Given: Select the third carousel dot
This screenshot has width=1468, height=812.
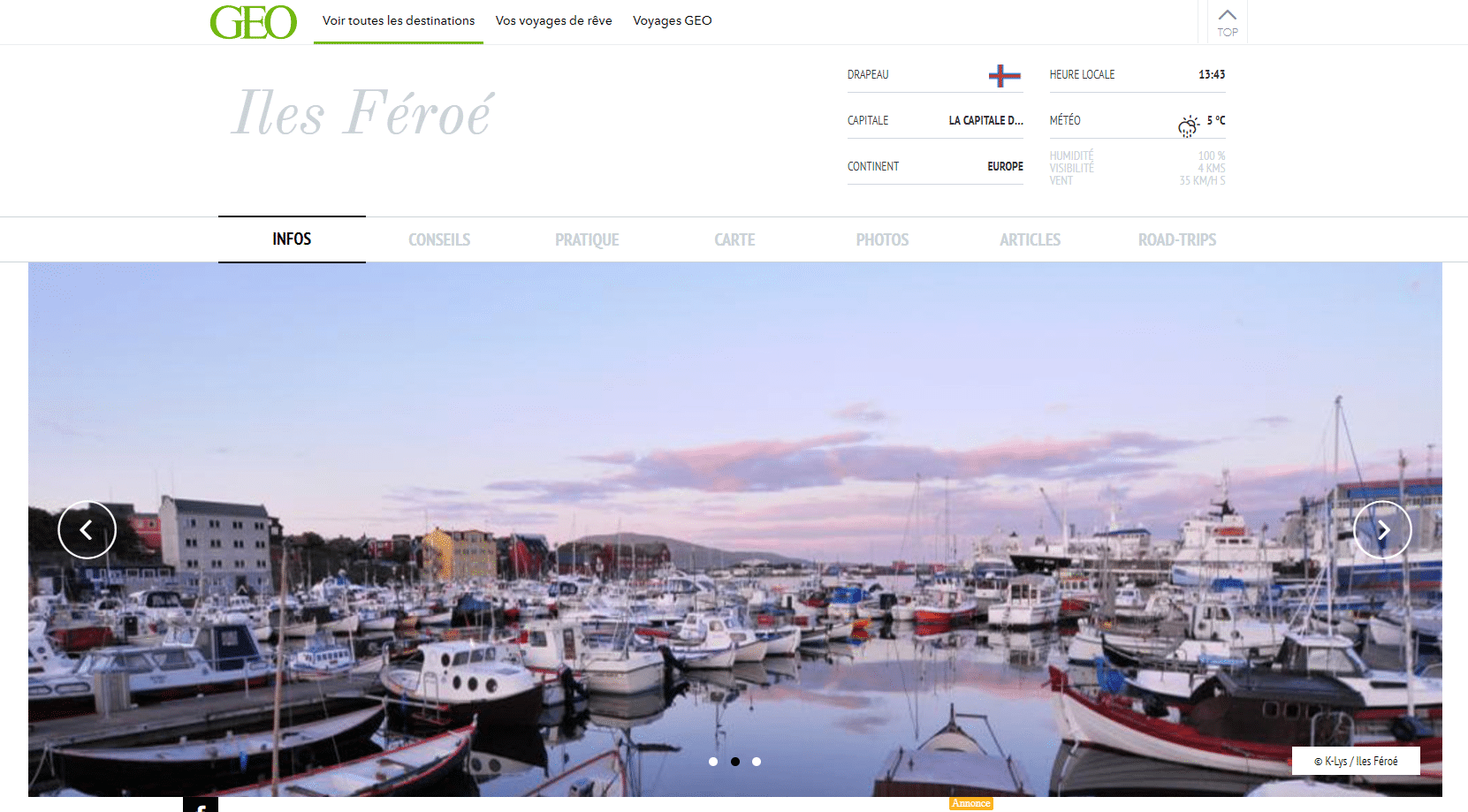Looking at the screenshot, I should [757, 762].
